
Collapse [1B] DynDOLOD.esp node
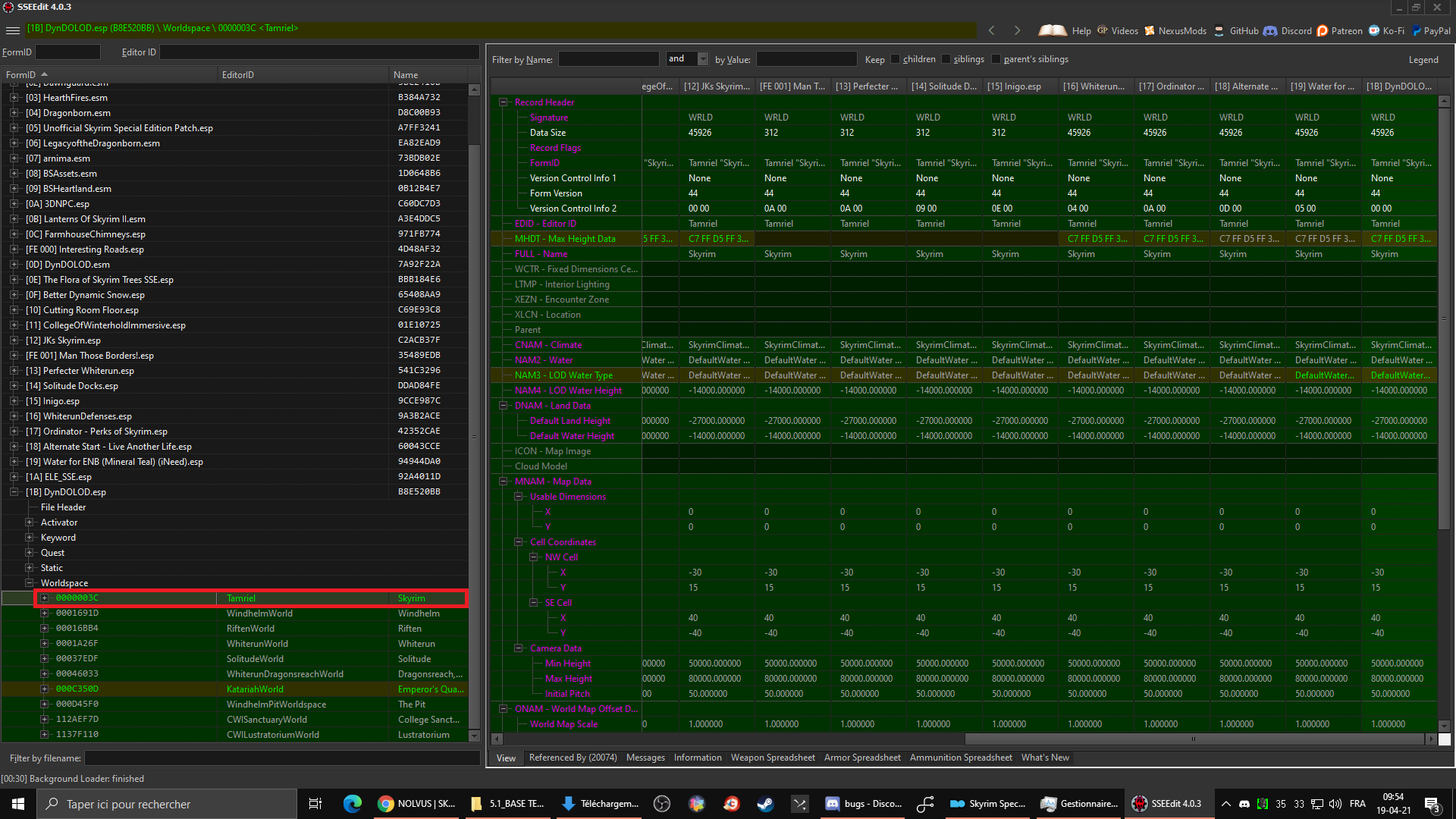click(x=14, y=492)
